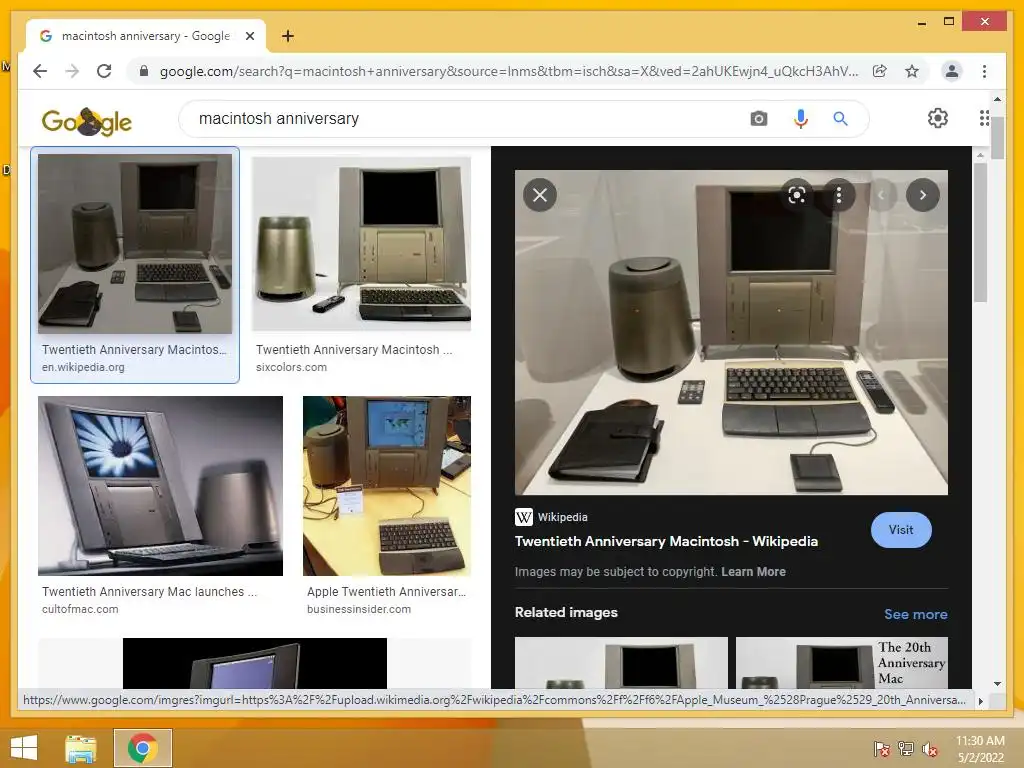This screenshot has height=768, width=1024.
Task: Close the image preview panel
Action: point(540,195)
